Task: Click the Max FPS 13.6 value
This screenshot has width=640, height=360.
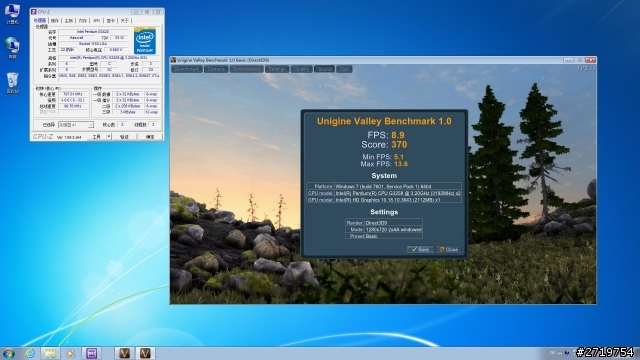Action: click(401, 164)
